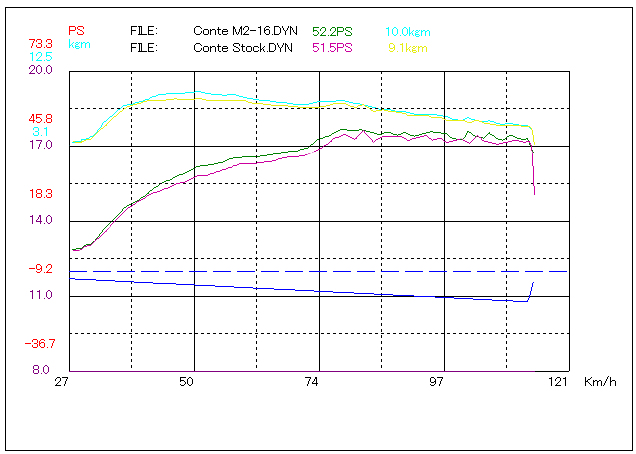Click the 27 value at axis origin
636x454 pixels.
[x=62, y=383]
